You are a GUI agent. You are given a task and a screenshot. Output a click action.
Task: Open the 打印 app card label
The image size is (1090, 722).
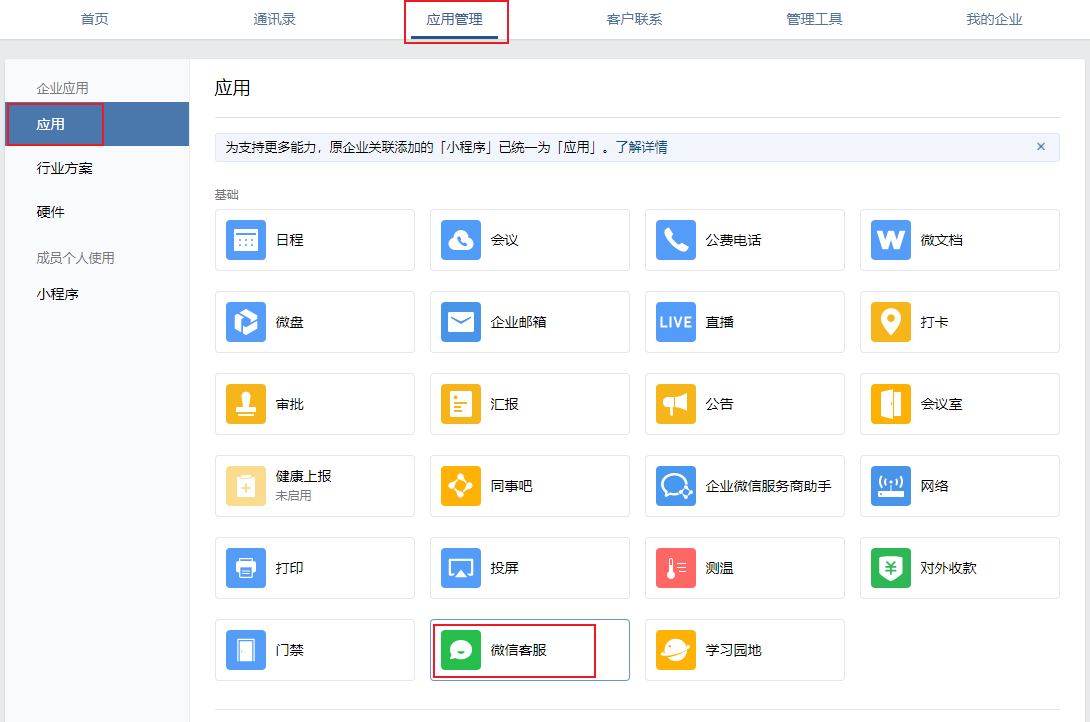[x=290, y=568]
